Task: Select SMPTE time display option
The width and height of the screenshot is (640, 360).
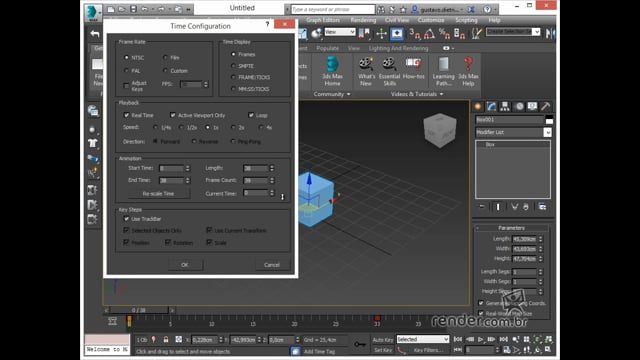Action: coord(233,66)
